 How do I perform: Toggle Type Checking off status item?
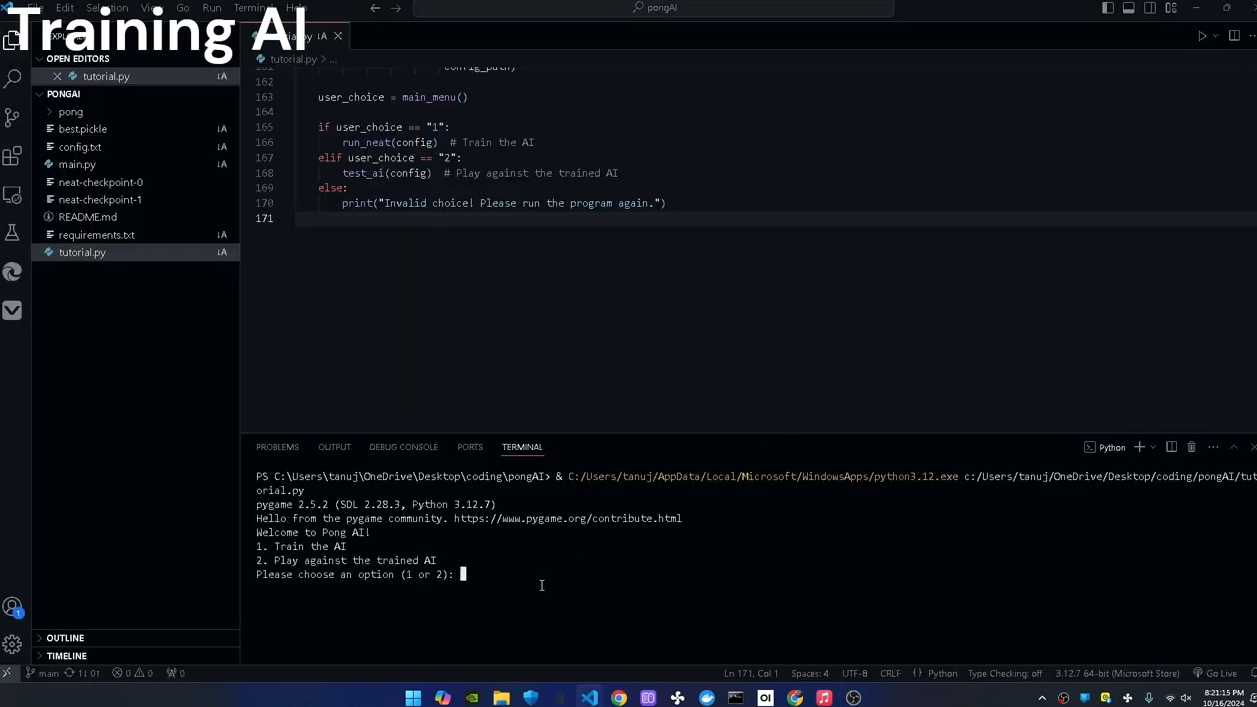1005,674
